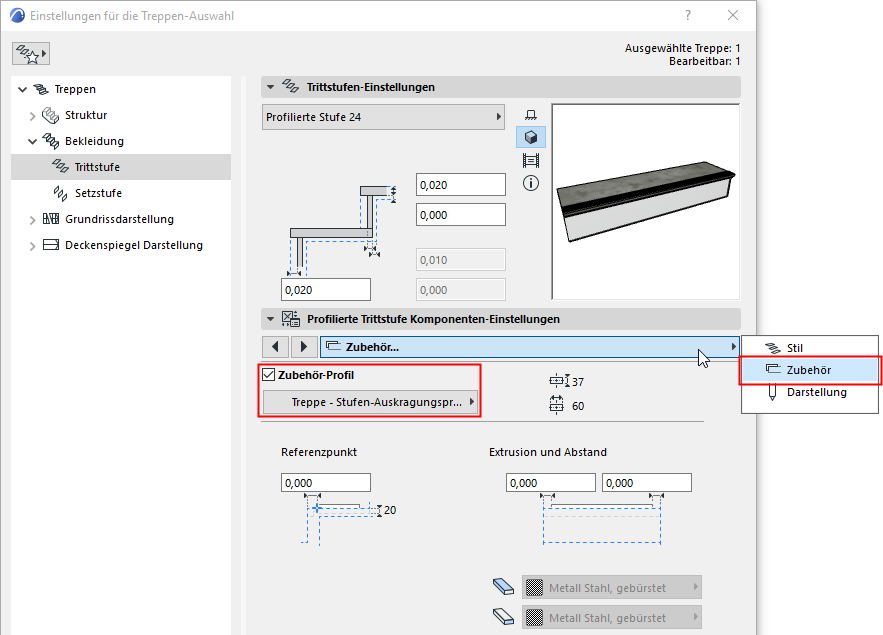Click the 3D tread preview image

tap(645, 202)
